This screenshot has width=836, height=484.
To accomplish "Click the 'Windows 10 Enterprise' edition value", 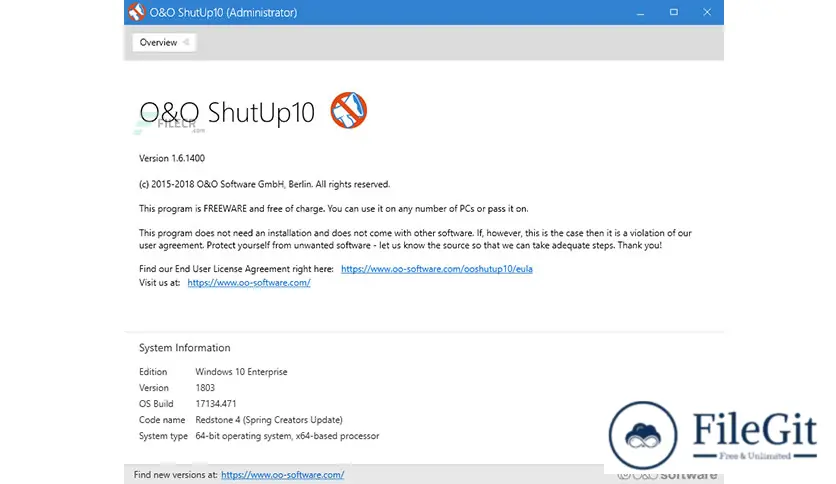I will tap(241, 372).
